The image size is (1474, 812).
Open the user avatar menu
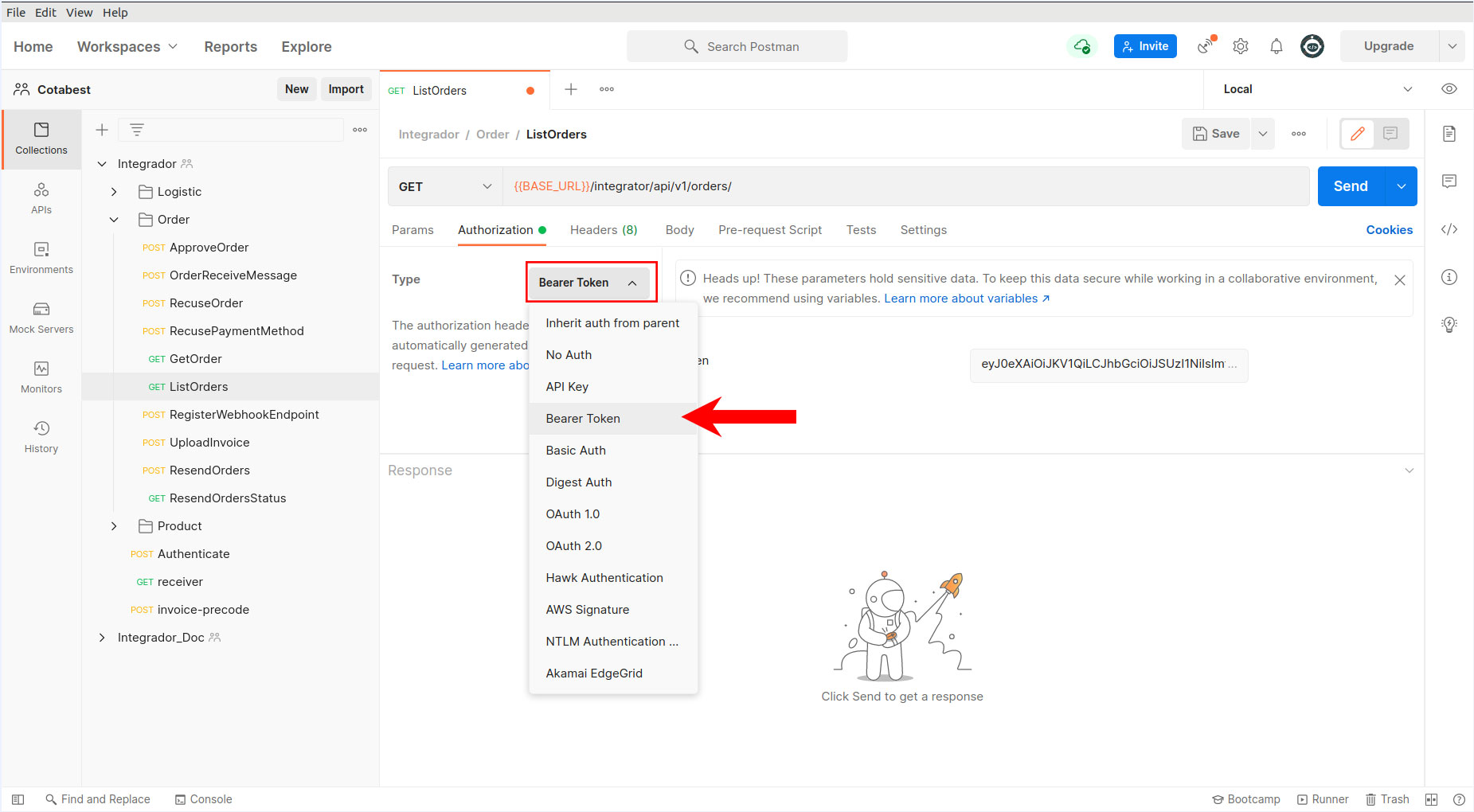pos(1312,46)
